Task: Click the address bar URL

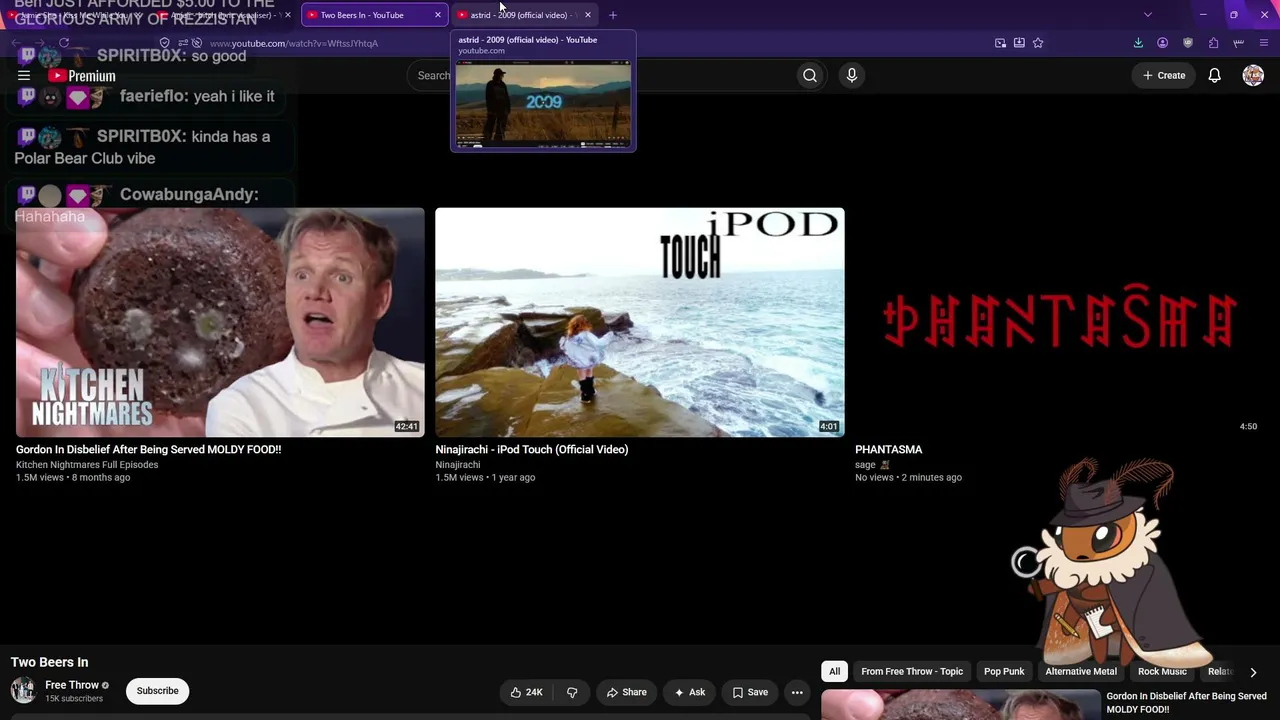Action: 294,44
